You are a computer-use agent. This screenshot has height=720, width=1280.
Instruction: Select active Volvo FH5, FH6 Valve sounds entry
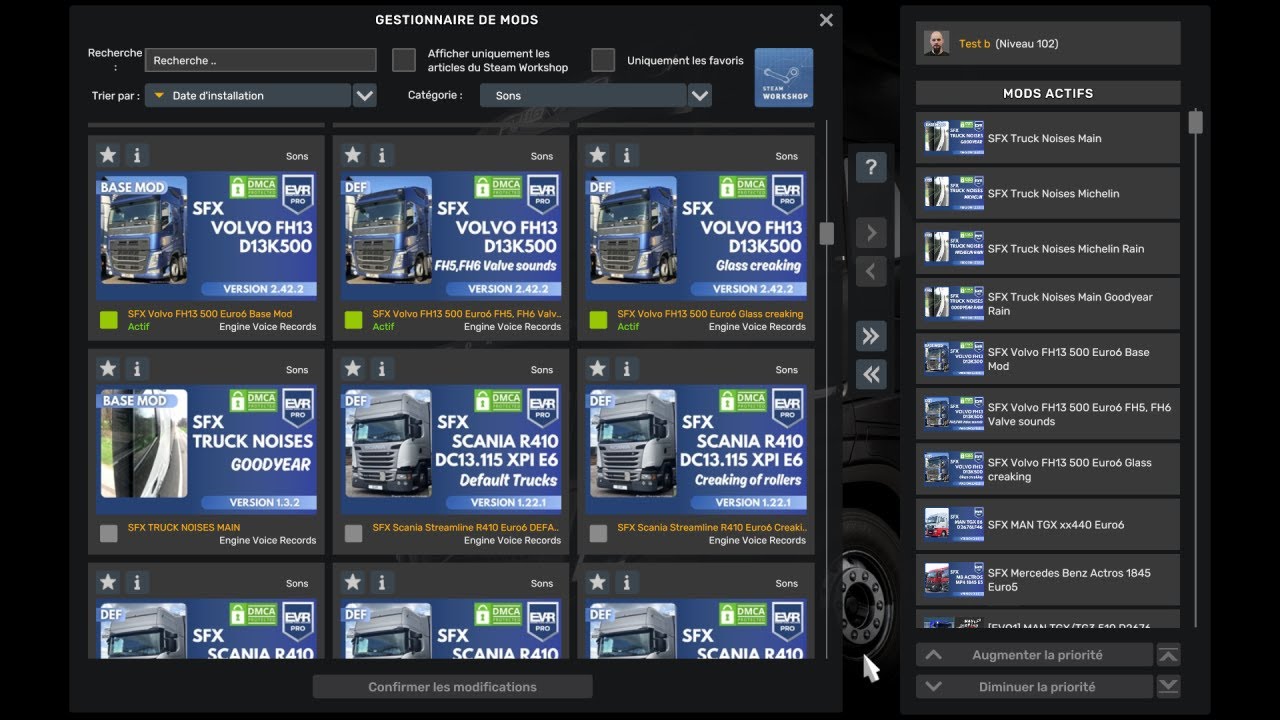tap(1048, 414)
